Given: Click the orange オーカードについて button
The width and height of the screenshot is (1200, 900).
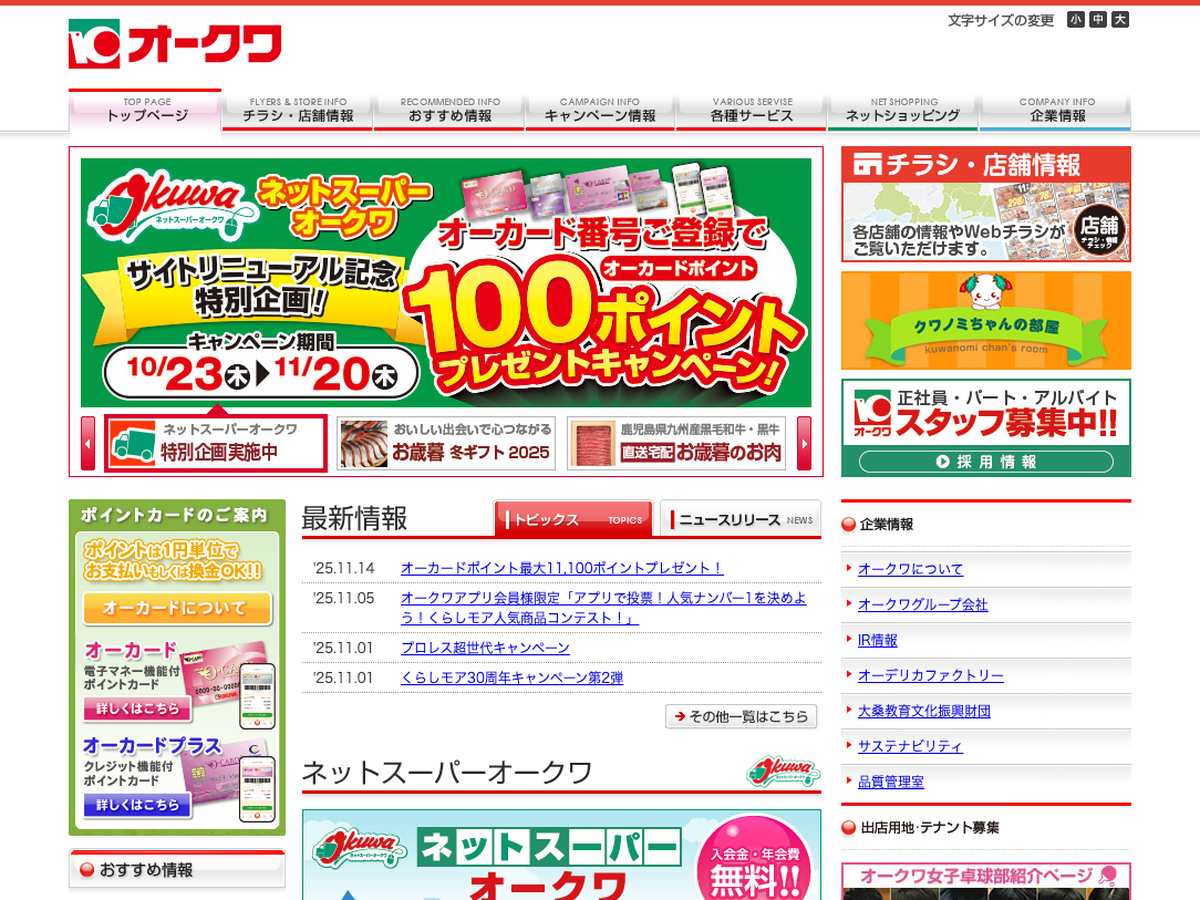Looking at the screenshot, I should pos(177,608).
